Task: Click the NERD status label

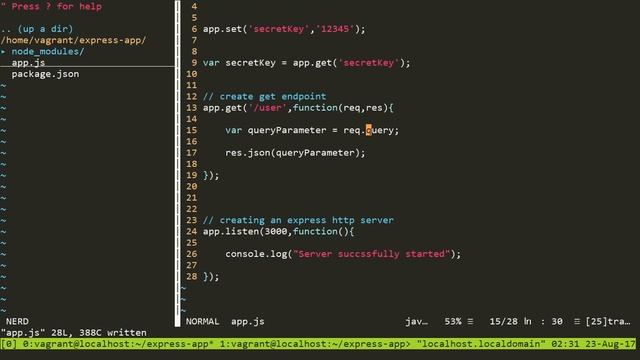Action: click(17, 322)
